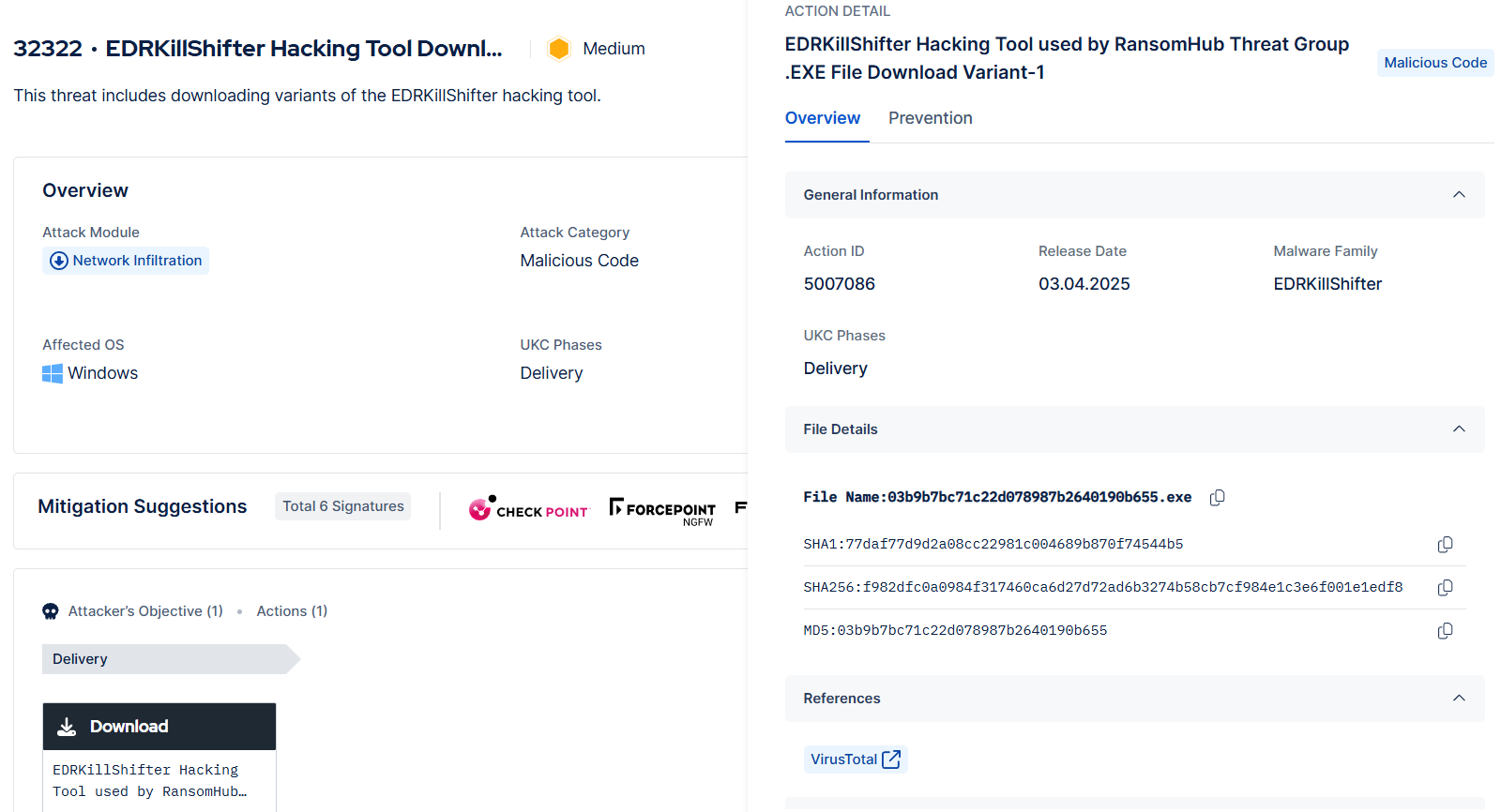Image resolution: width=1501 pixels, height=812 pixels.
Task: Click the SHA256 hash text
Action: click(x=1103, y=588)
